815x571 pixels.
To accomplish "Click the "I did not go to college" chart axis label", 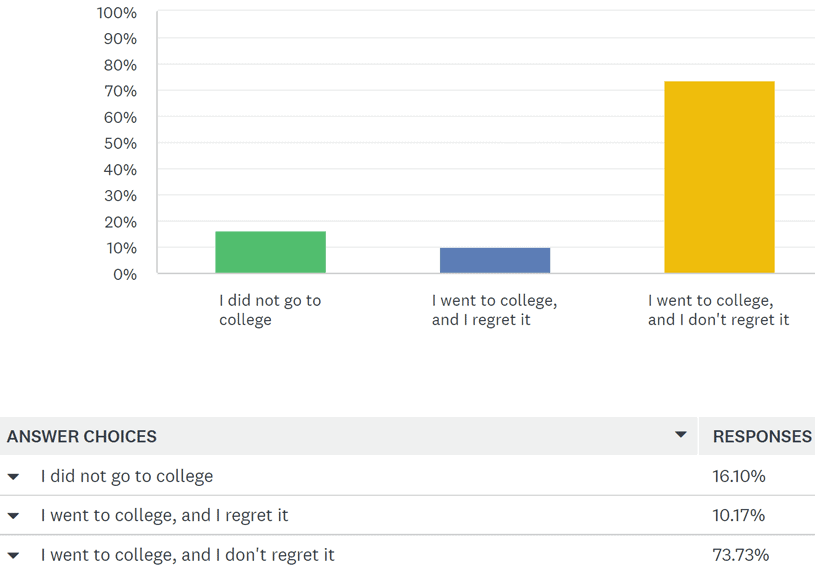I will (270, 310).
